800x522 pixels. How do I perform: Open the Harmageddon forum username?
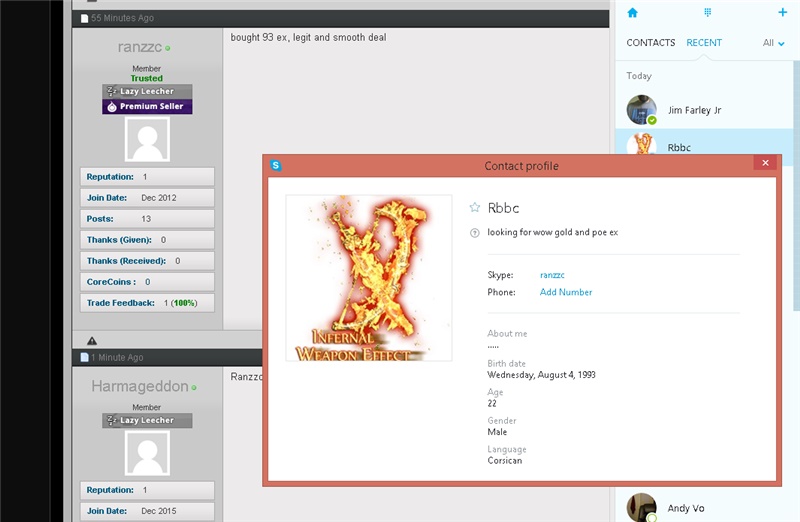pyautogui.click(x=140, y=386)
